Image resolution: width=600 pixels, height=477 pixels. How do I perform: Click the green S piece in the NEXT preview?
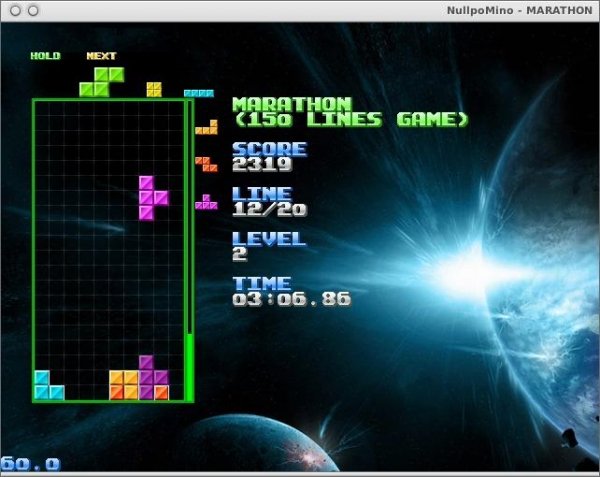pos(102,82)
